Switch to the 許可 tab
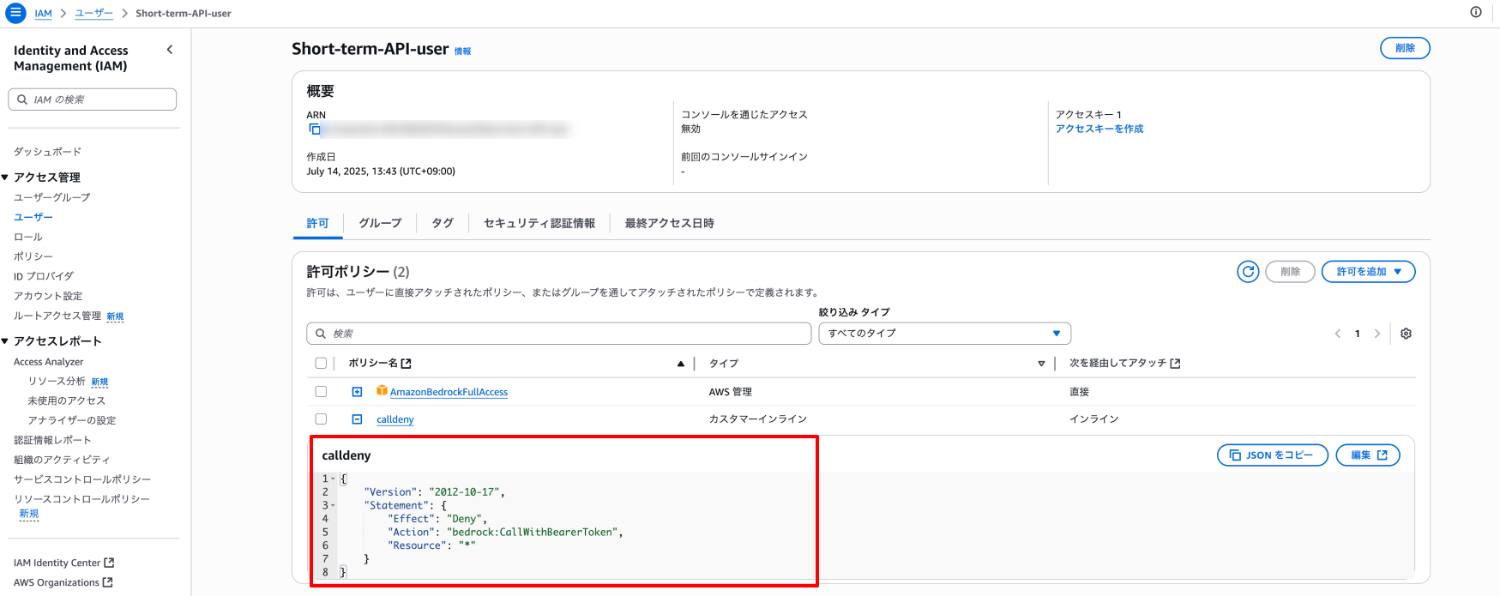1500x596 pixels. click(317, 223)
